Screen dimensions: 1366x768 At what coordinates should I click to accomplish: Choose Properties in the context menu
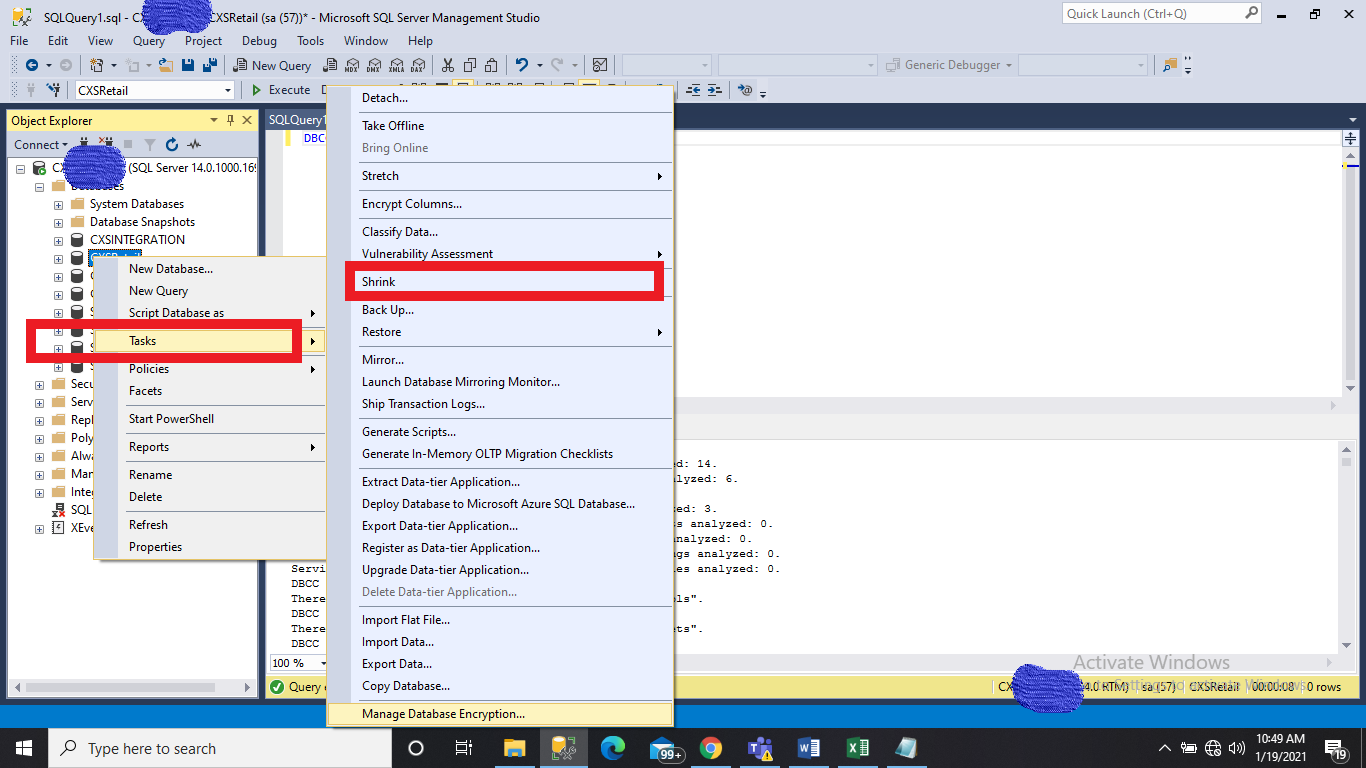coord(210,547)
